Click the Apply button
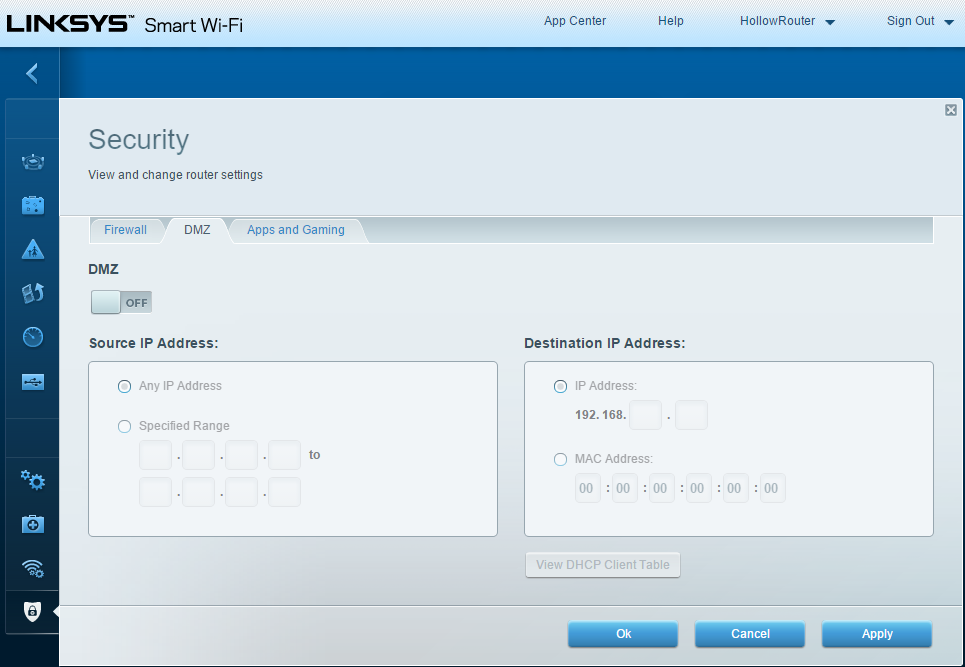The width and height of the screenshot is (965, 667). click(876, 634)
